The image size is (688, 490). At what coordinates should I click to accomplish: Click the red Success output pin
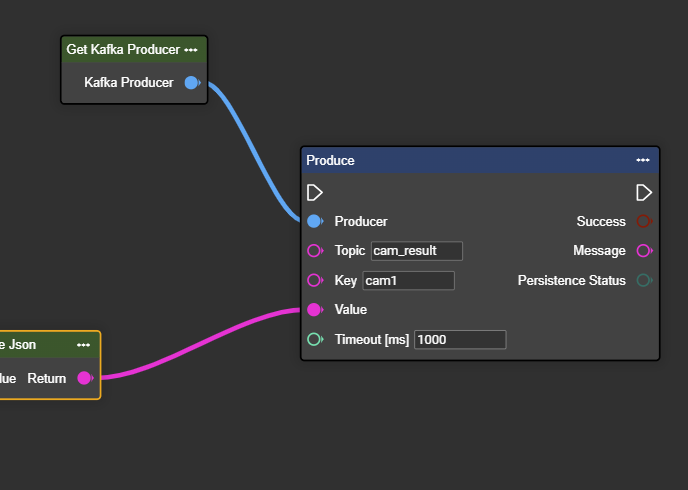point(644,221)
